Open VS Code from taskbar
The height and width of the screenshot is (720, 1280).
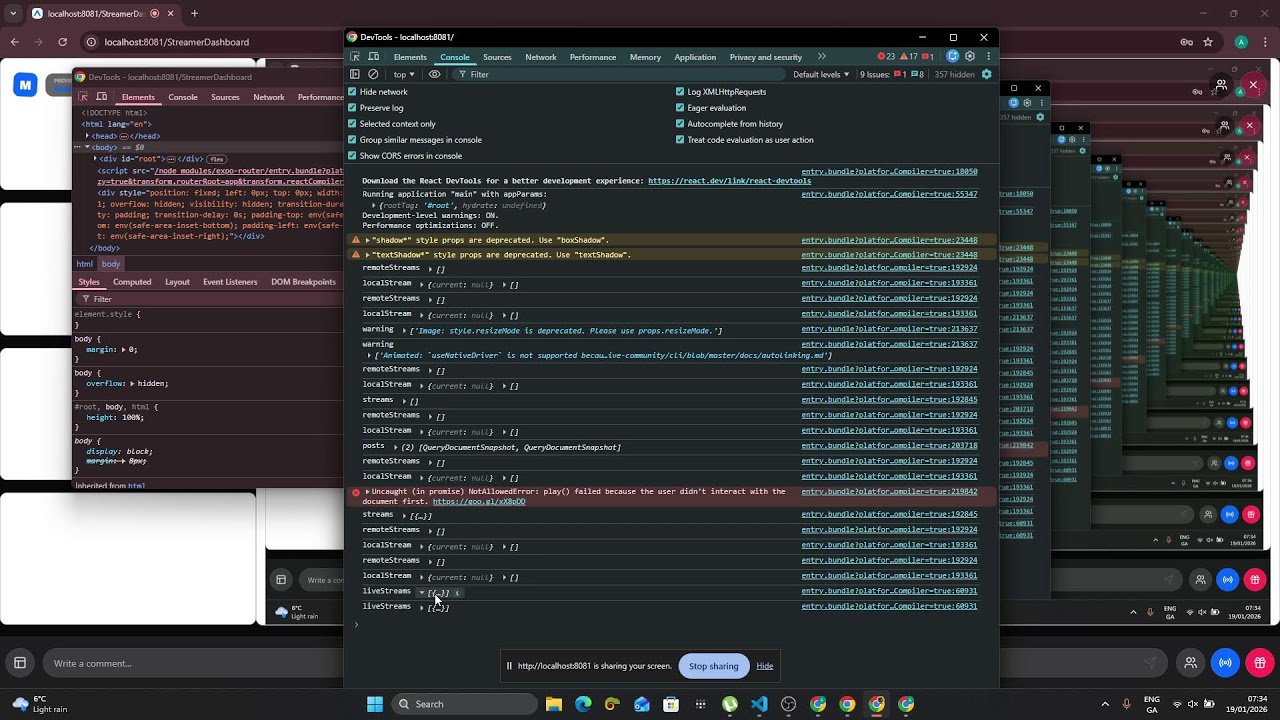[x=759, y=704]
